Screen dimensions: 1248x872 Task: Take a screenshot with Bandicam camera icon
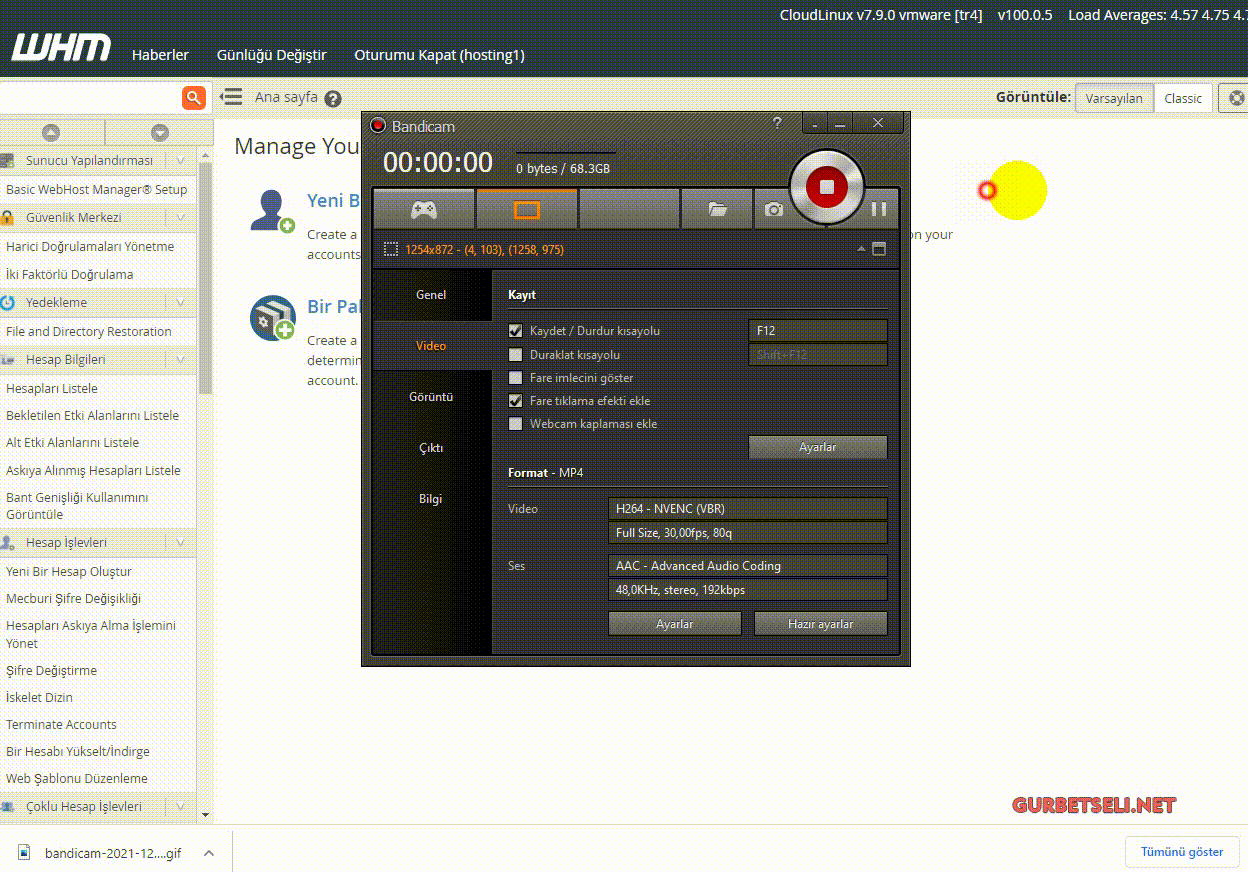[x=773, y=209]
